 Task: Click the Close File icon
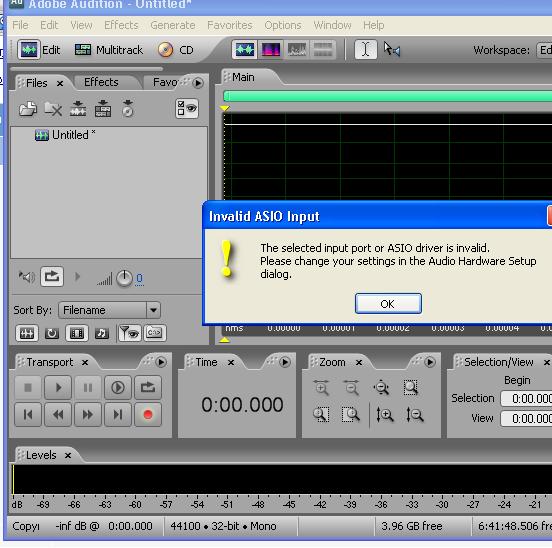tap(53, 109)
